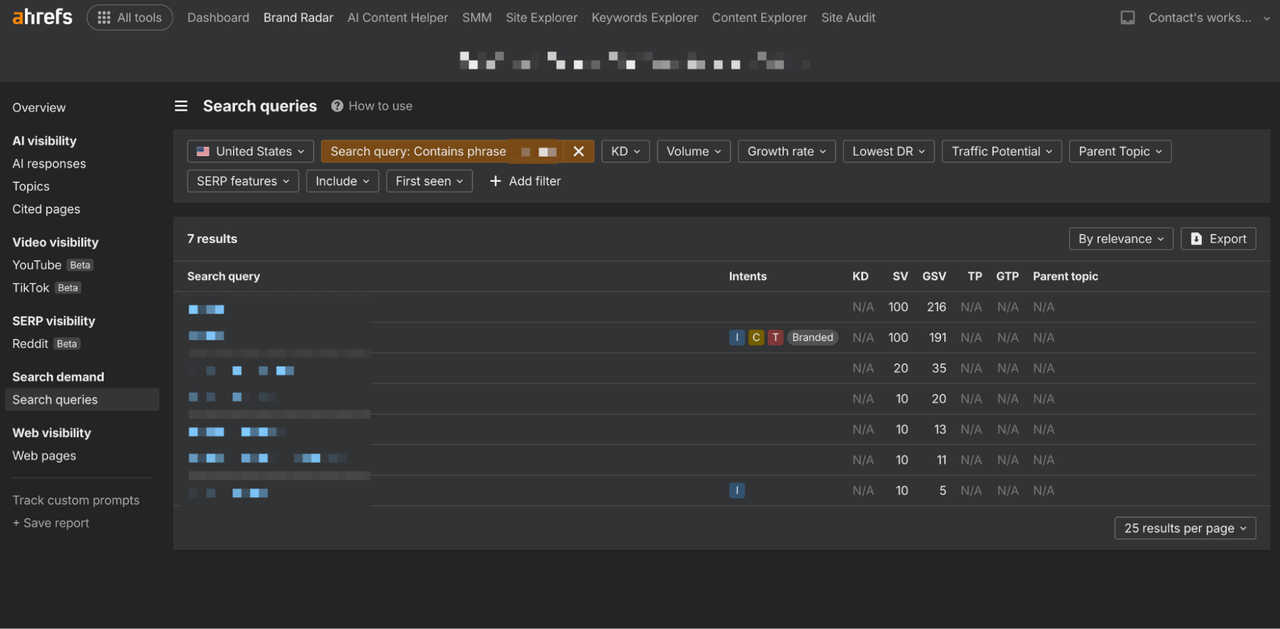
Task: Open the 25 results per page selector
Action: coord(1185,528)
